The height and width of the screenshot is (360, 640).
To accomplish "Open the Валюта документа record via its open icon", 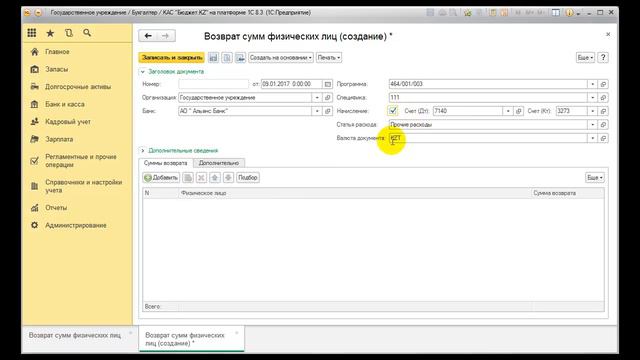I will (603, 138).
